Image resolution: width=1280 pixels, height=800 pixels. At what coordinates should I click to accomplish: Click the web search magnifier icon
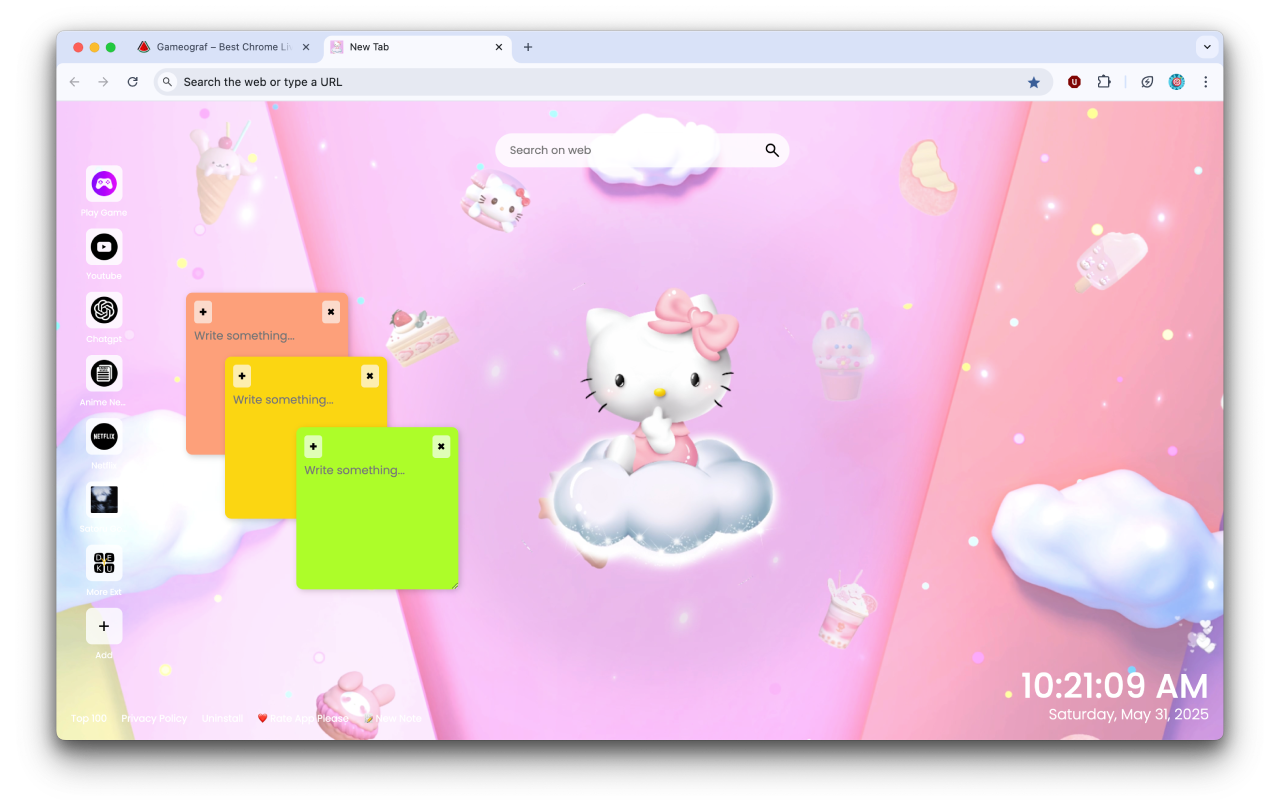click(x=772, y=150)
